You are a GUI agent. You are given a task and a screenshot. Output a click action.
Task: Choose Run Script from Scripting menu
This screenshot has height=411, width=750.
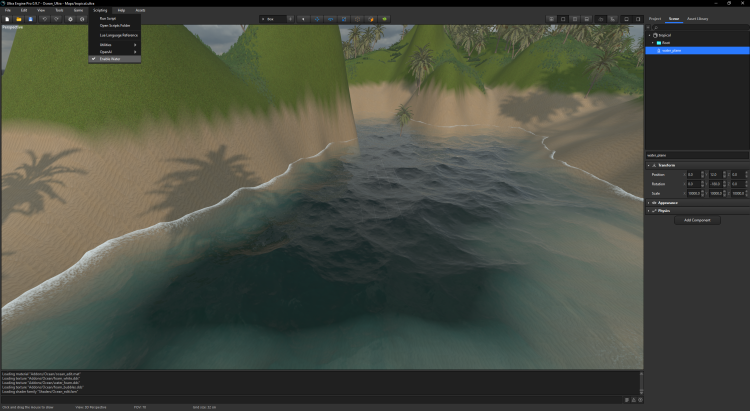coord(107,18)
